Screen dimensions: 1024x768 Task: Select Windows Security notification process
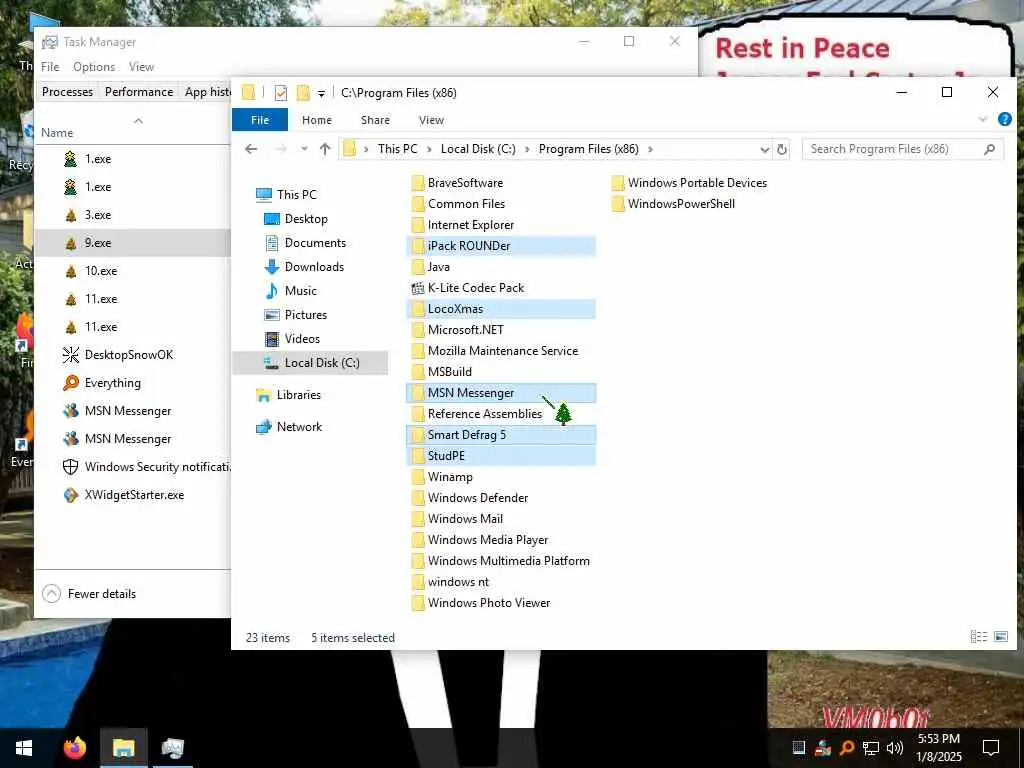133,467
